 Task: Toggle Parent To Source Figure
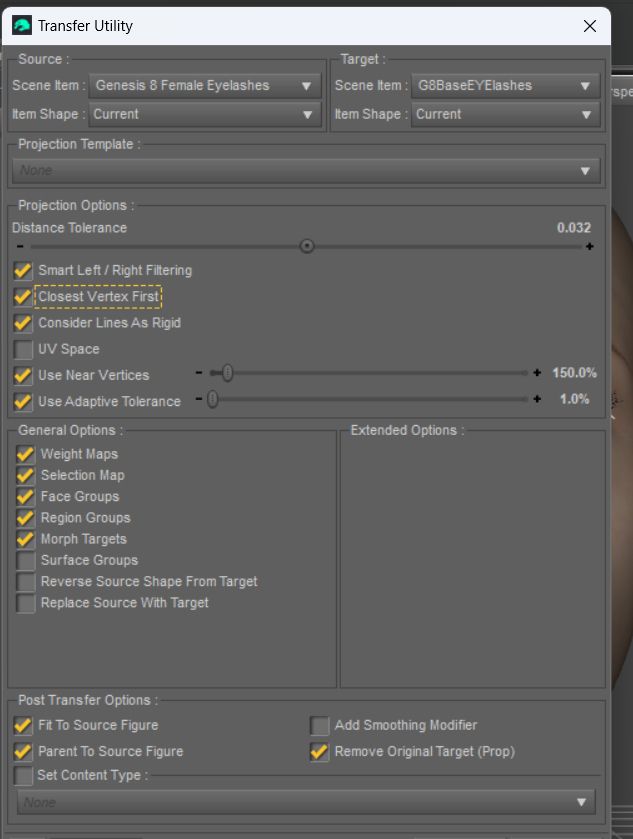22,752
